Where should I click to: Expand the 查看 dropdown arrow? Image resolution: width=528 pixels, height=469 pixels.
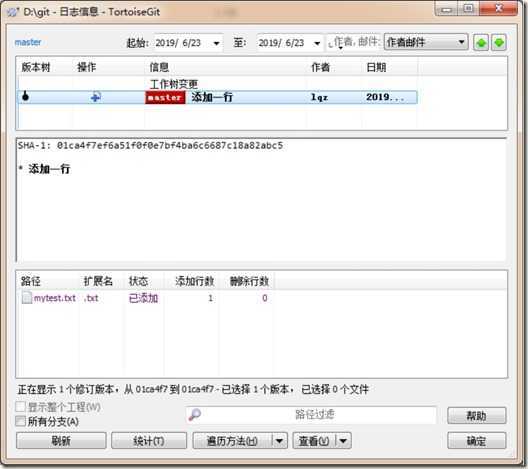(343, 441)
